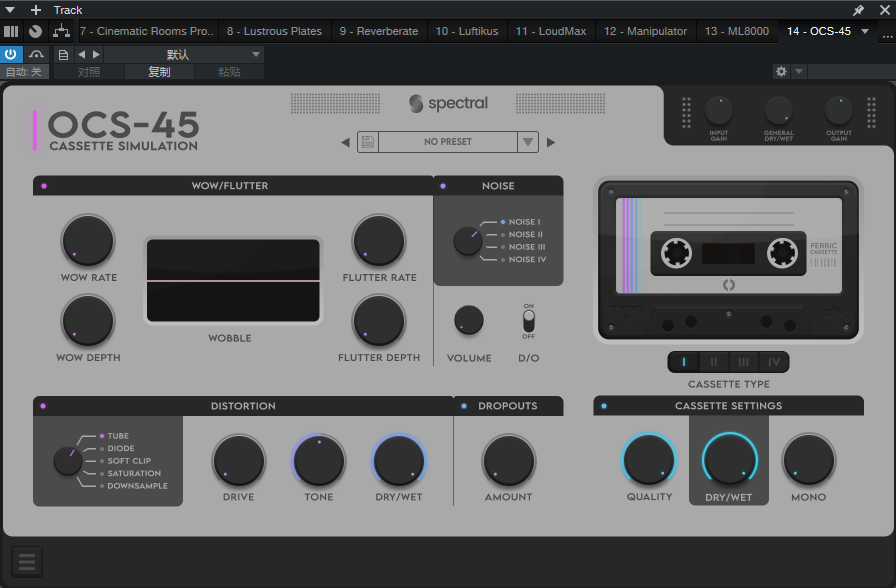
Task: Toggle the WOW/FLUTTER section enable dot
Action: (x=44, y=186)
